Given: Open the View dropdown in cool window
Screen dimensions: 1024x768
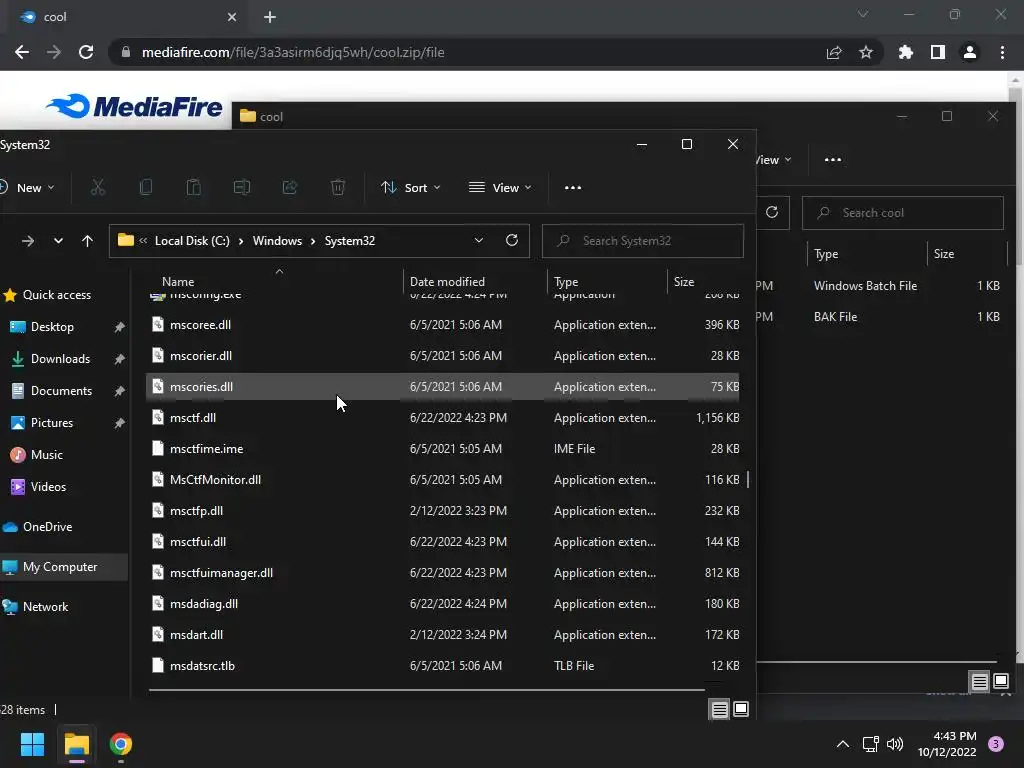Looking at the screenshot, I should (775, 159).
